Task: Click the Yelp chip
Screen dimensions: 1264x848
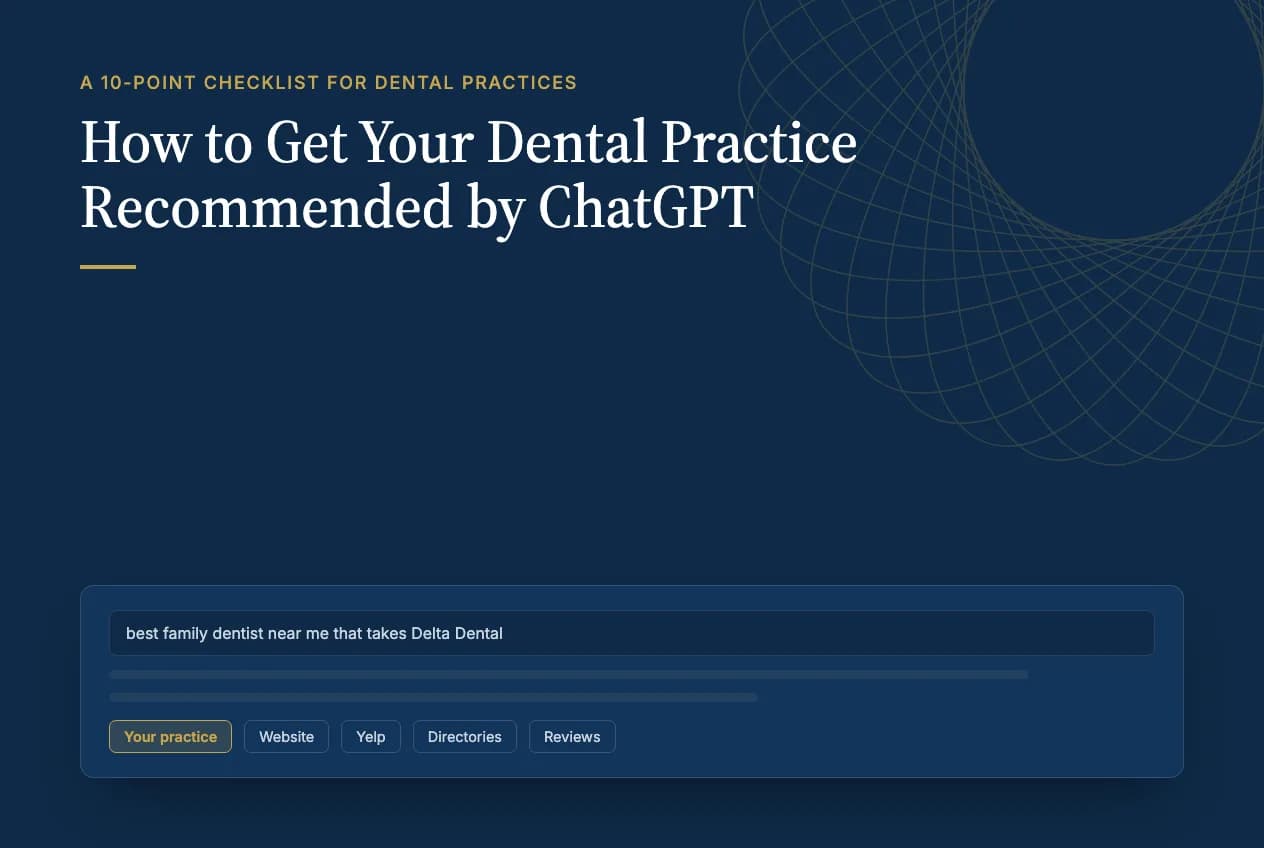Action: click(371, 737)
